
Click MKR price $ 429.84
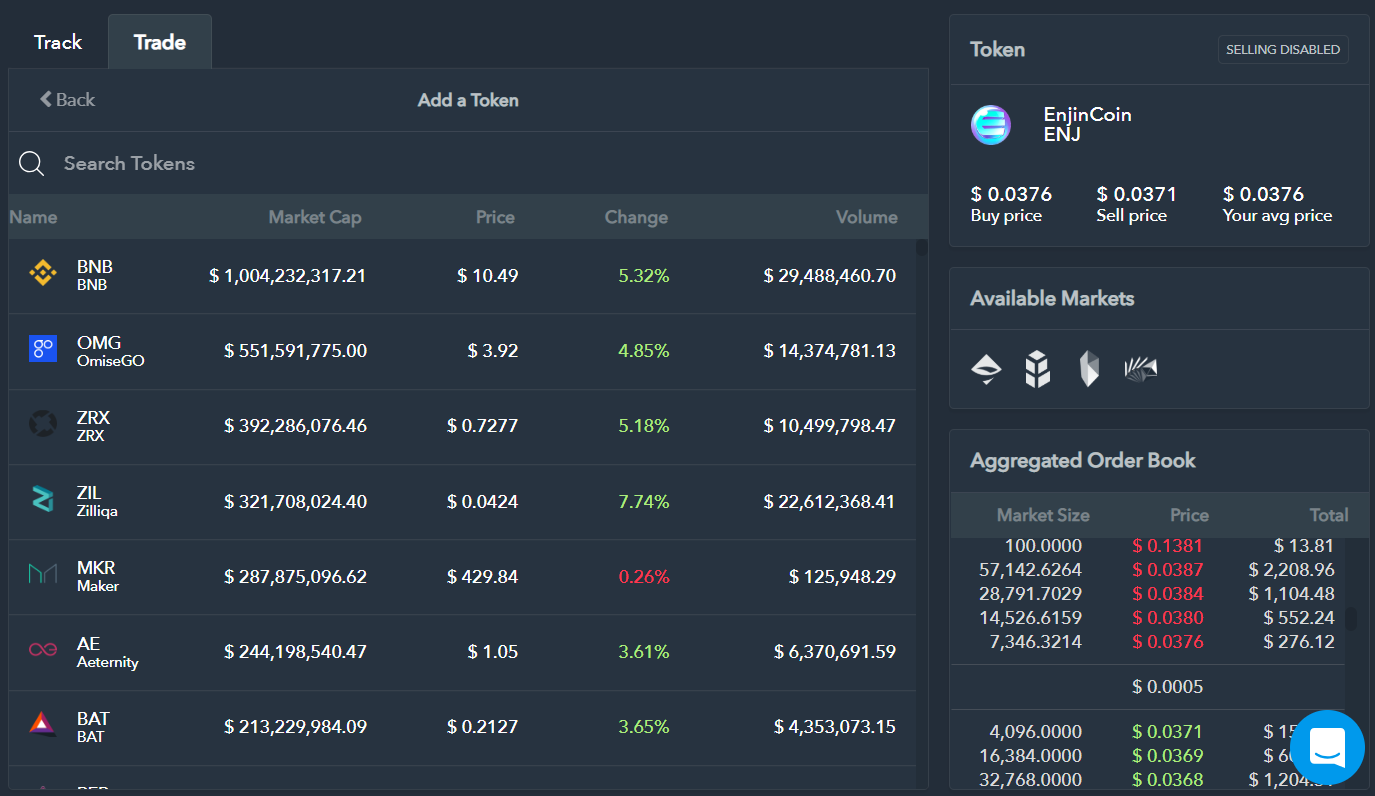coord(483,576)
